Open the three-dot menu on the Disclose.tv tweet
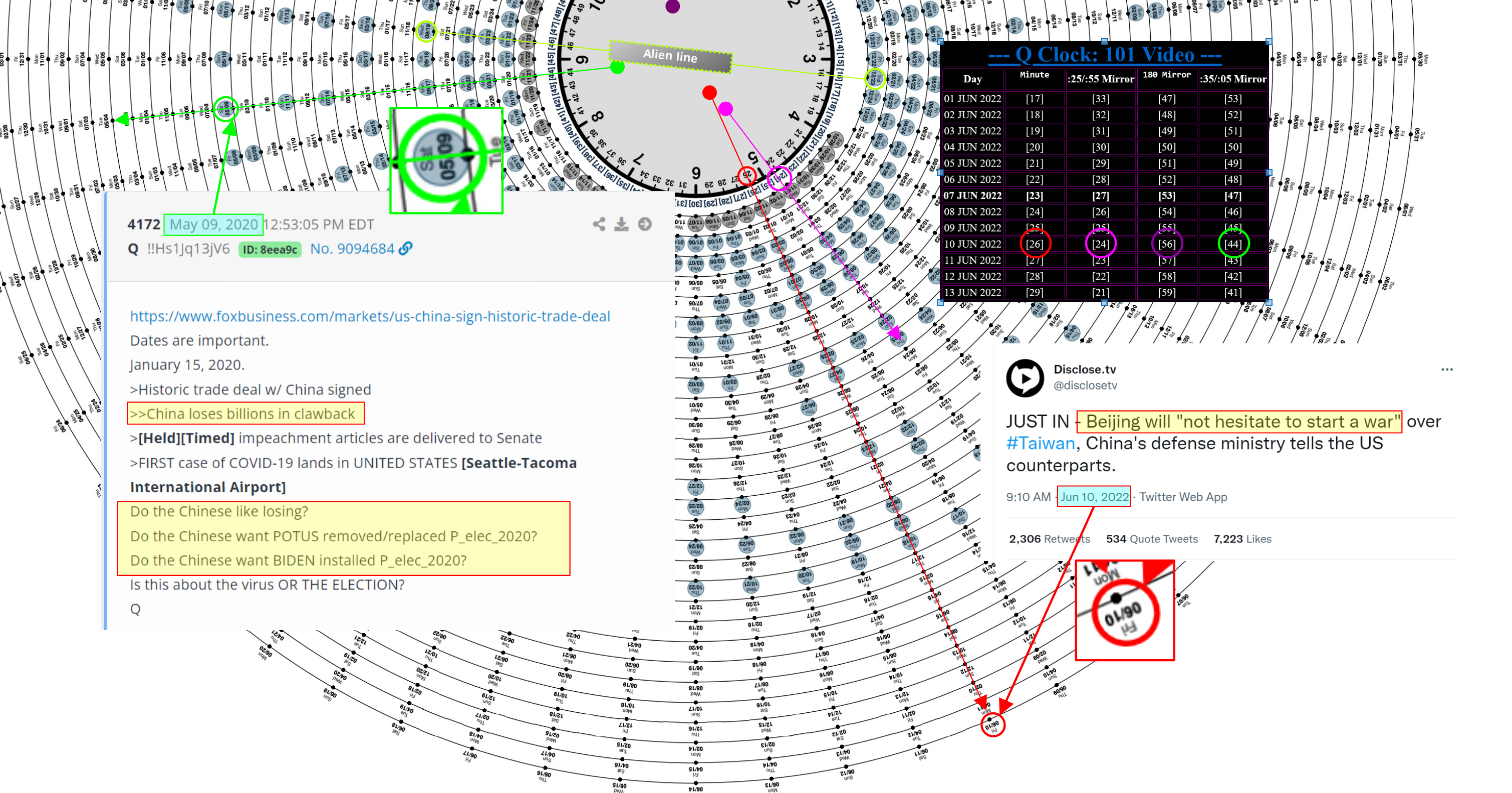Viewport: 1512px width, 793px height. (1446, 369)
